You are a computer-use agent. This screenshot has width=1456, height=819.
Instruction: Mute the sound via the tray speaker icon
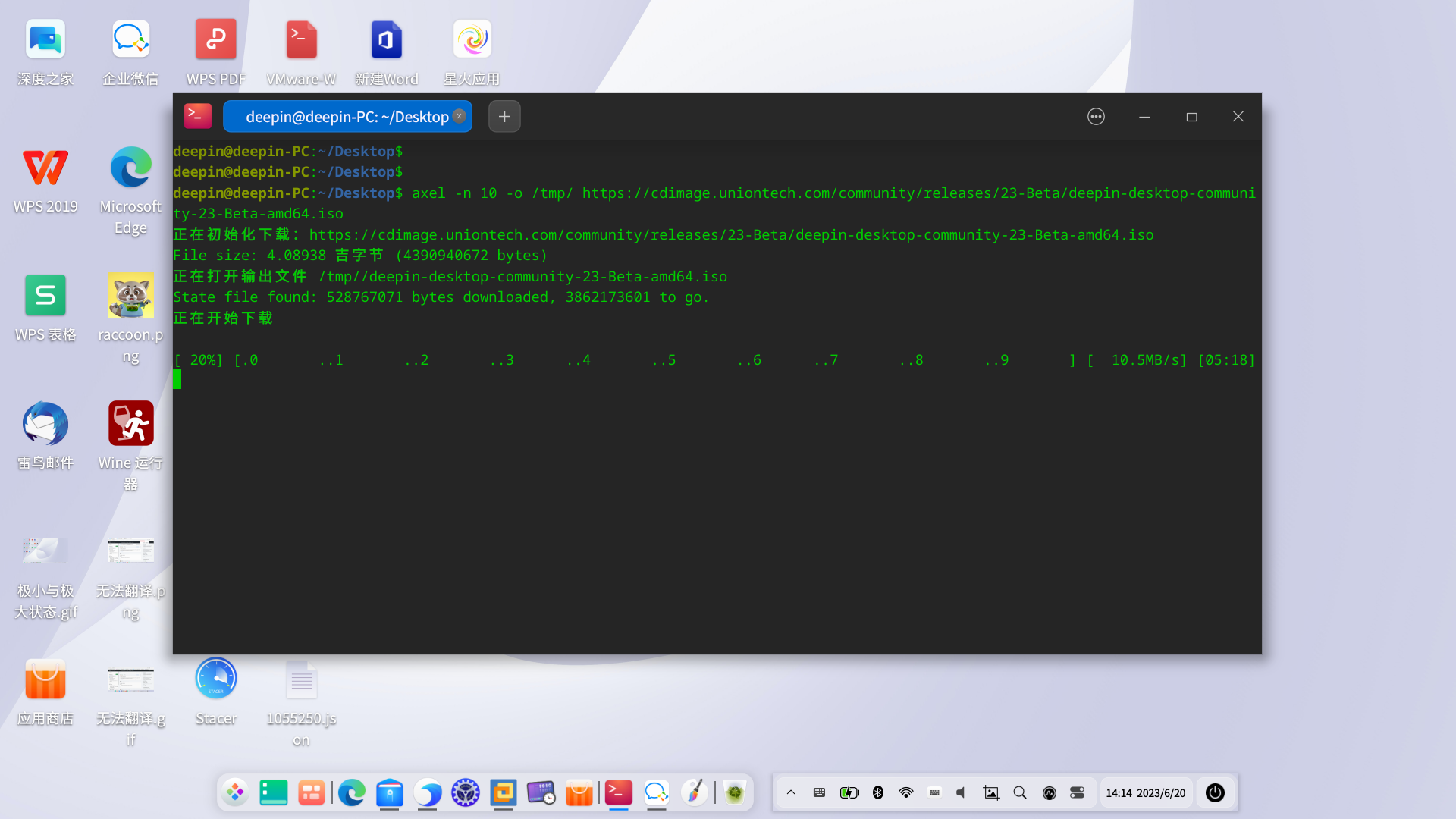(960, 792)
